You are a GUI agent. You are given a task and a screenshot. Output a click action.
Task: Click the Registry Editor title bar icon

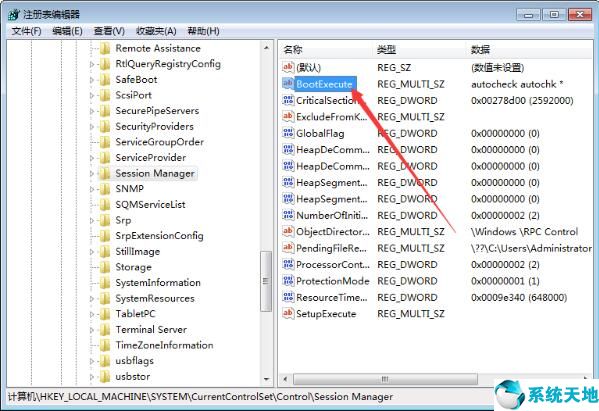[x=14, y=15]
